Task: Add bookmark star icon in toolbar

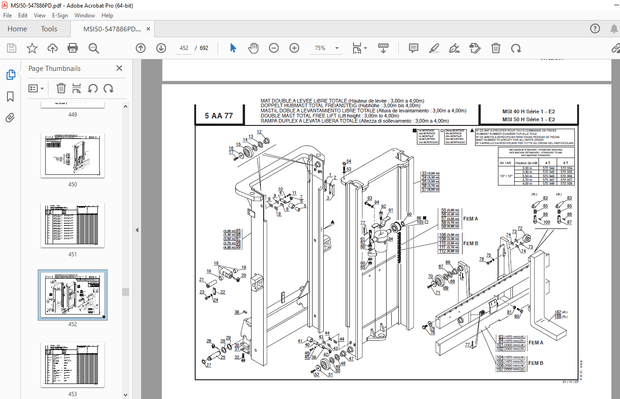Action: tap(32, 48)
